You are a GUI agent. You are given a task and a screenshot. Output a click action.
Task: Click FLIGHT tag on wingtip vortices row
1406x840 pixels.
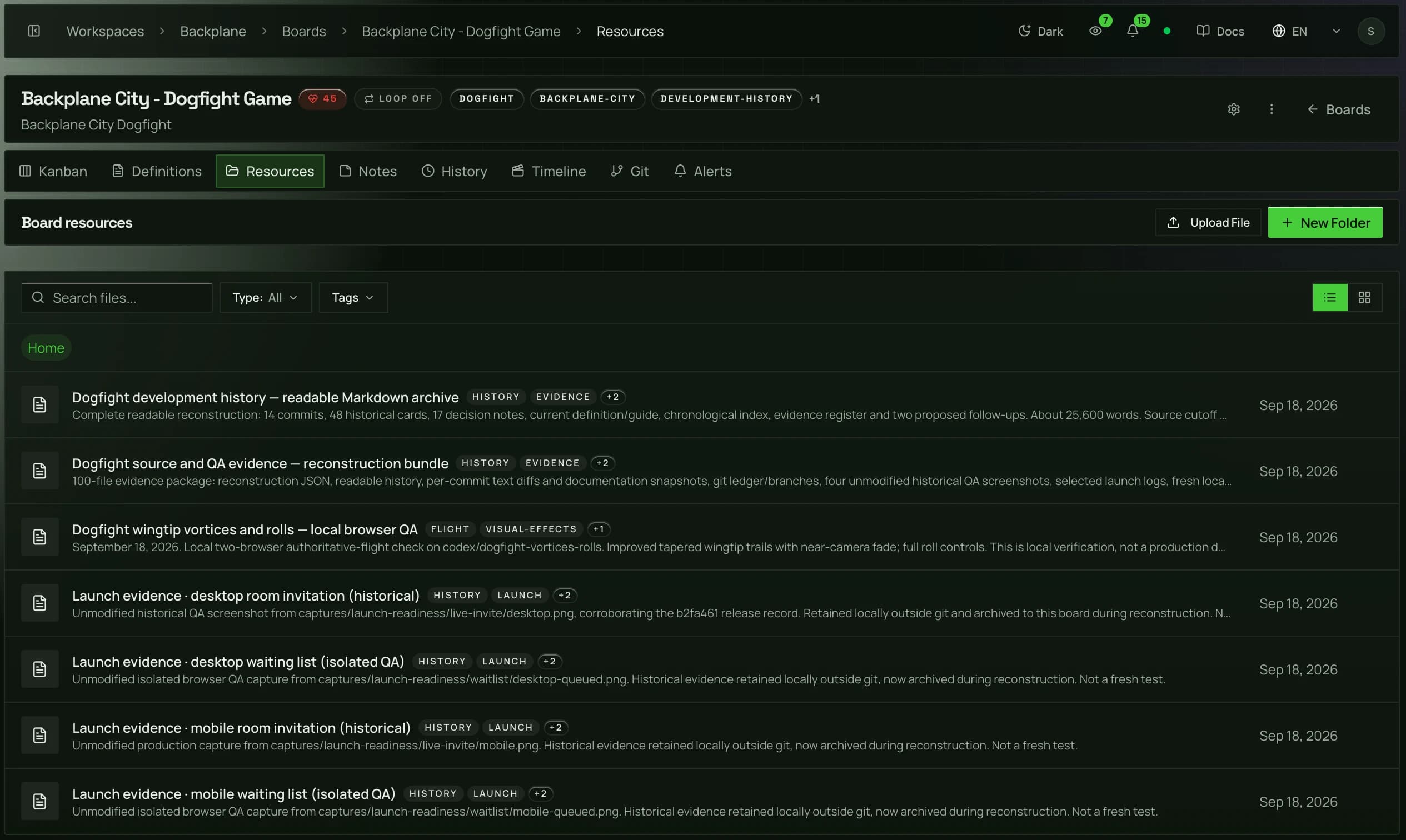pos(450,529)
